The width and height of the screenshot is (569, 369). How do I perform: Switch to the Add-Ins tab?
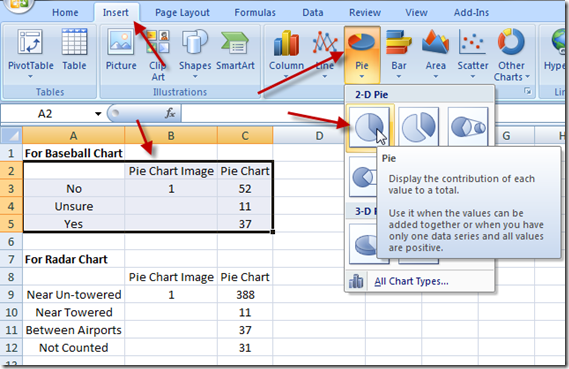click(471, 13)
